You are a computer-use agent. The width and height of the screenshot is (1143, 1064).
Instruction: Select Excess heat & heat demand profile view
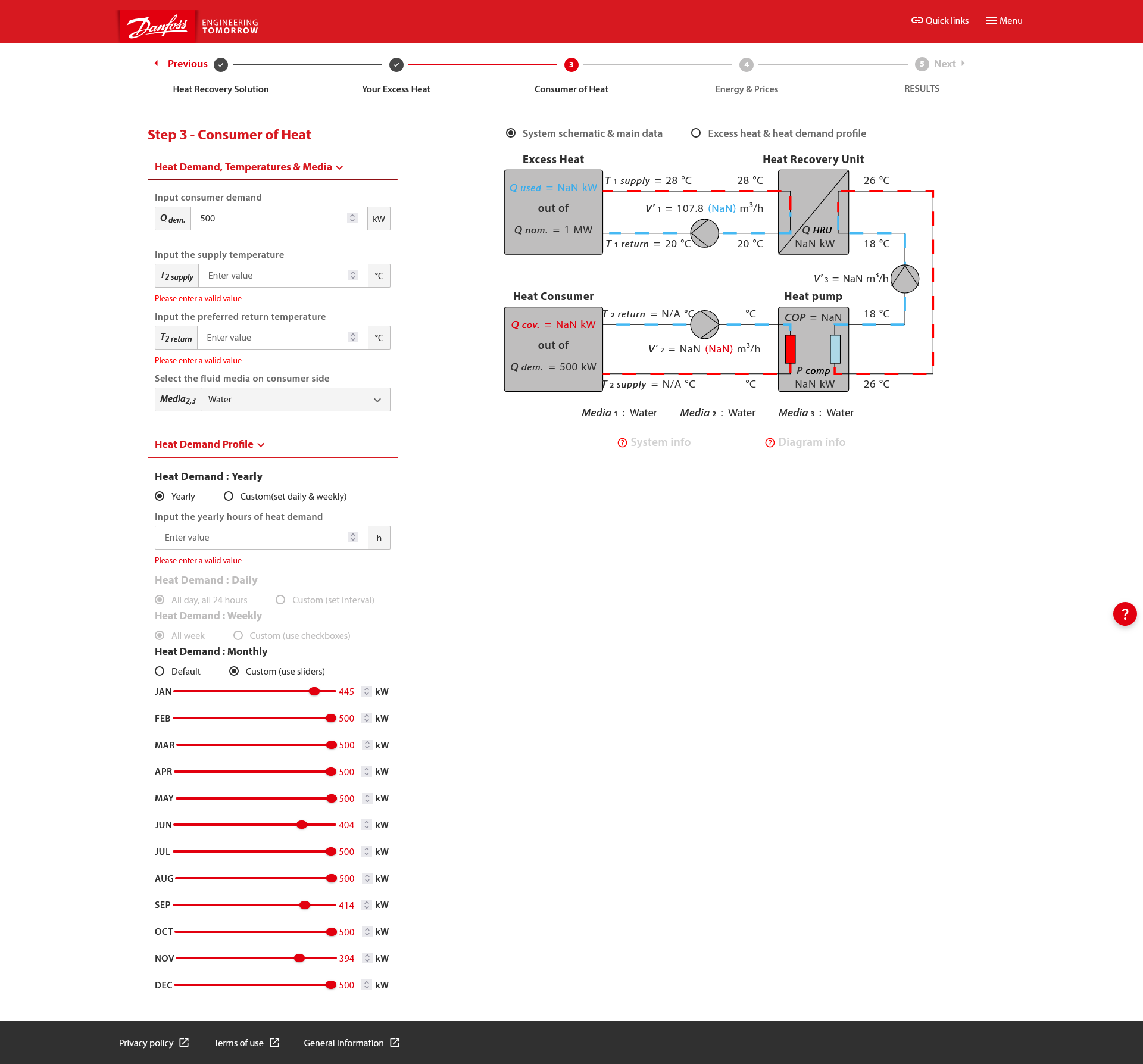coord(696,133)
